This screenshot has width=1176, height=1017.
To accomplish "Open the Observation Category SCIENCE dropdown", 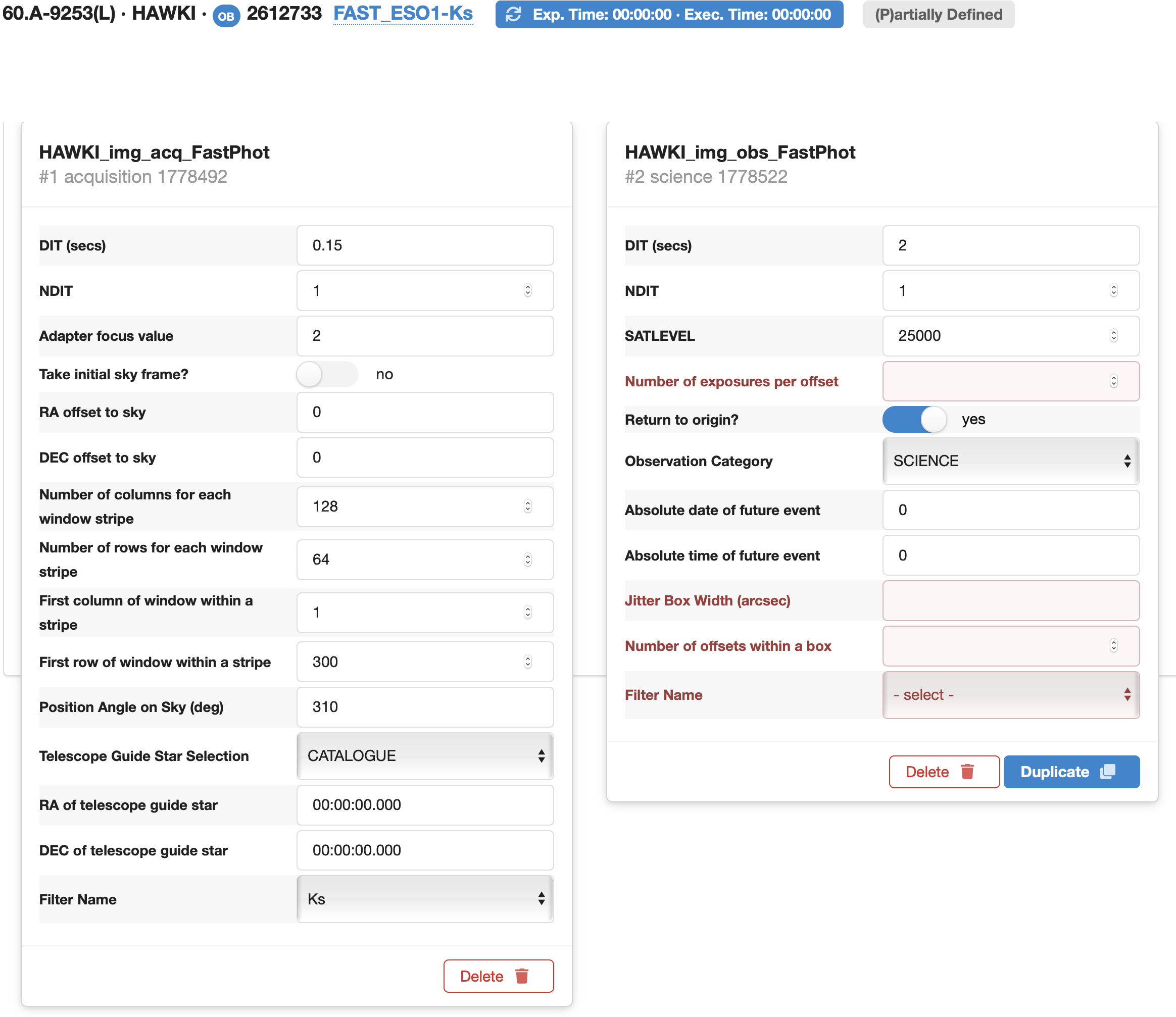I will pyautogui.click(x=1011, y=461).
